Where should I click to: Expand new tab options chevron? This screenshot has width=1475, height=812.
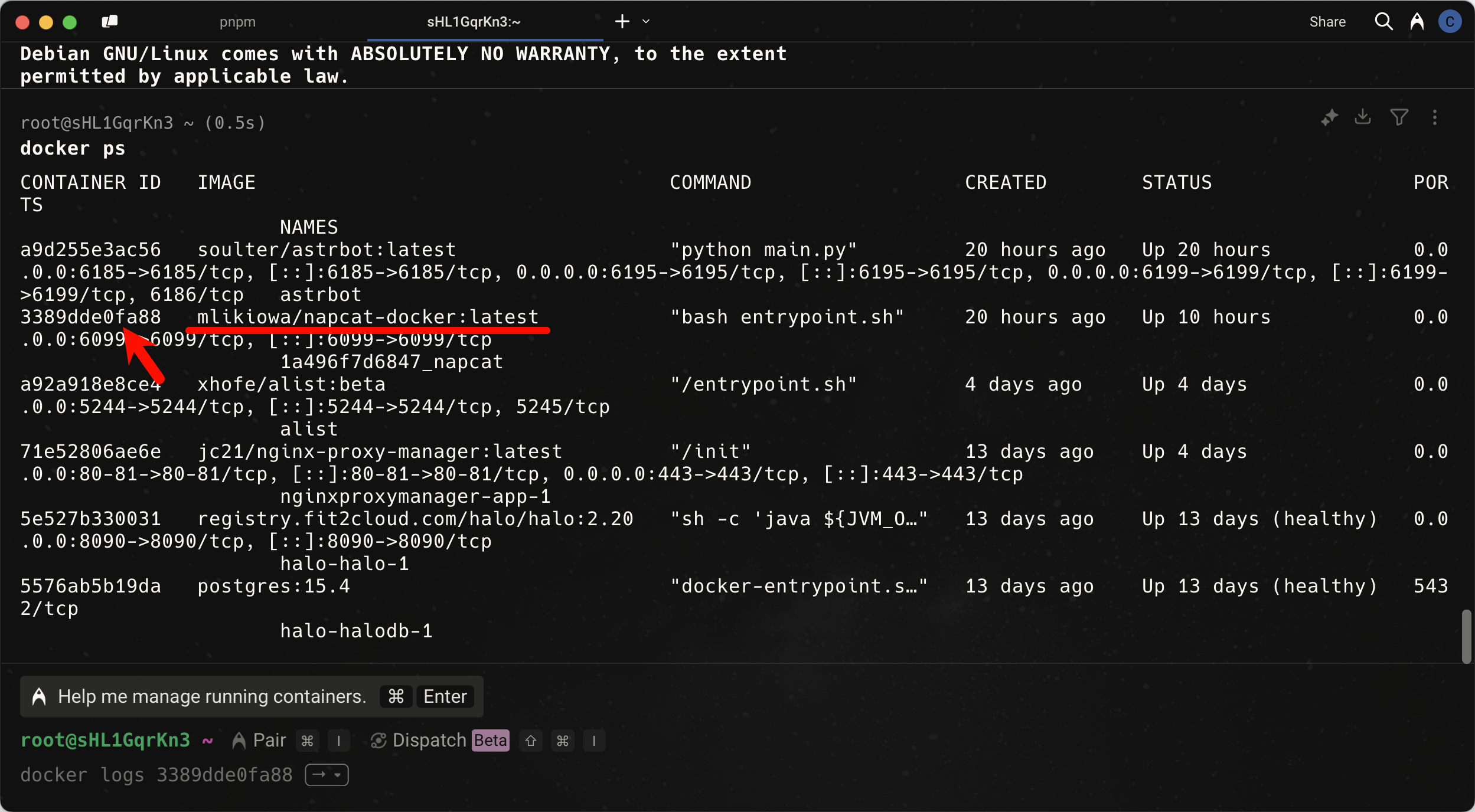point(646,22)
